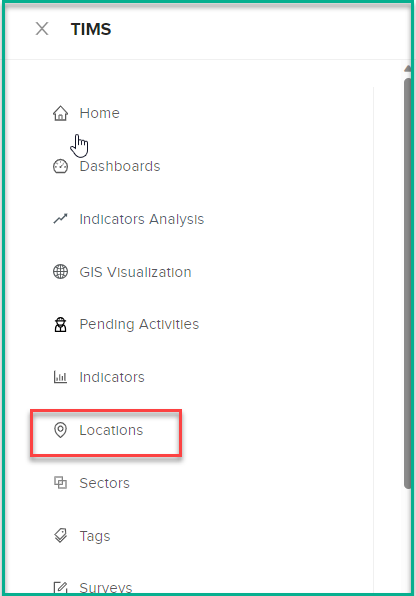Select GIS Visualization from the menu
Viewport: 416px width, 596px height.
135,272
